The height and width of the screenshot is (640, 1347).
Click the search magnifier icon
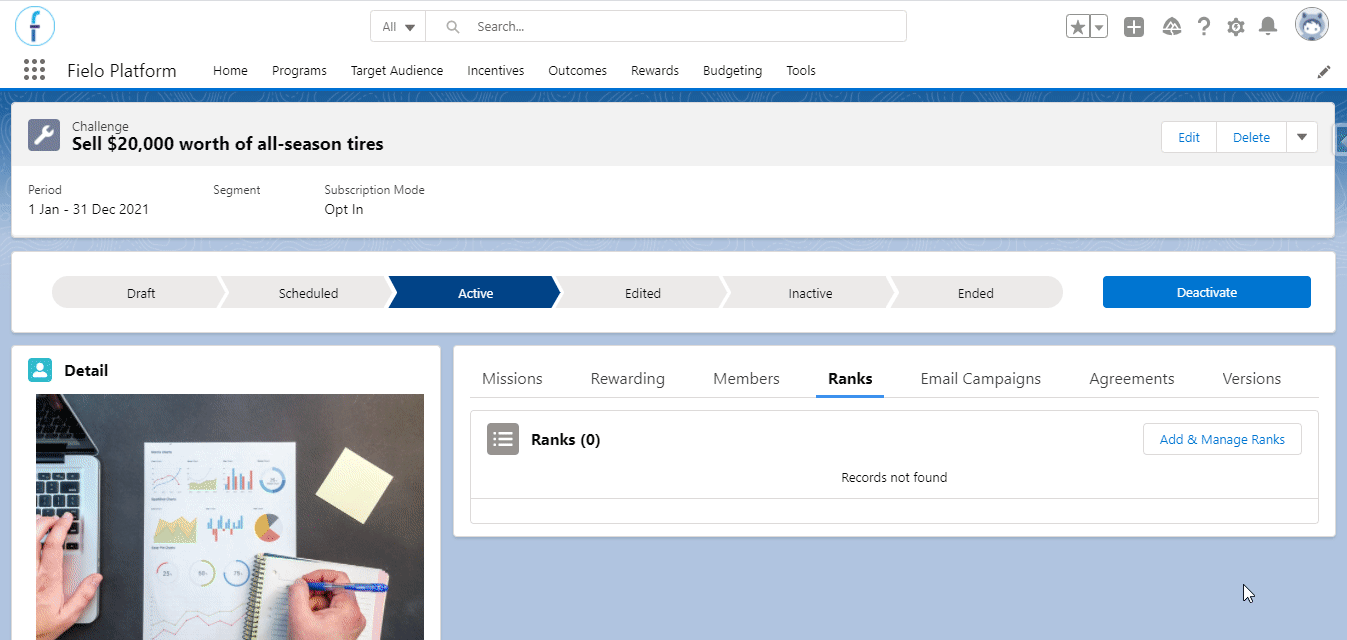[x=453, y=27]
